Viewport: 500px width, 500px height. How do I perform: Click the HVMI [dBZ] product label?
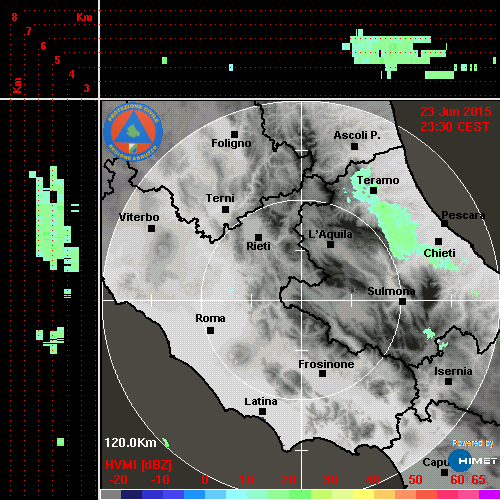tap(138, 465)
